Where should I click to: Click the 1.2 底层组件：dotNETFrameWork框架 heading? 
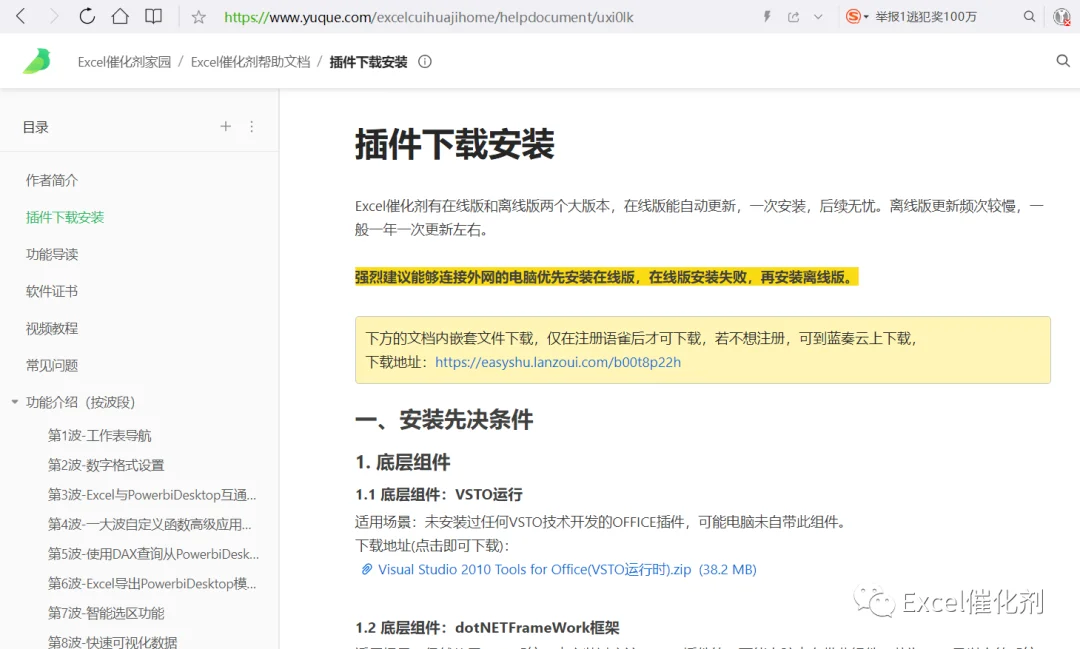tap(487, 628)
